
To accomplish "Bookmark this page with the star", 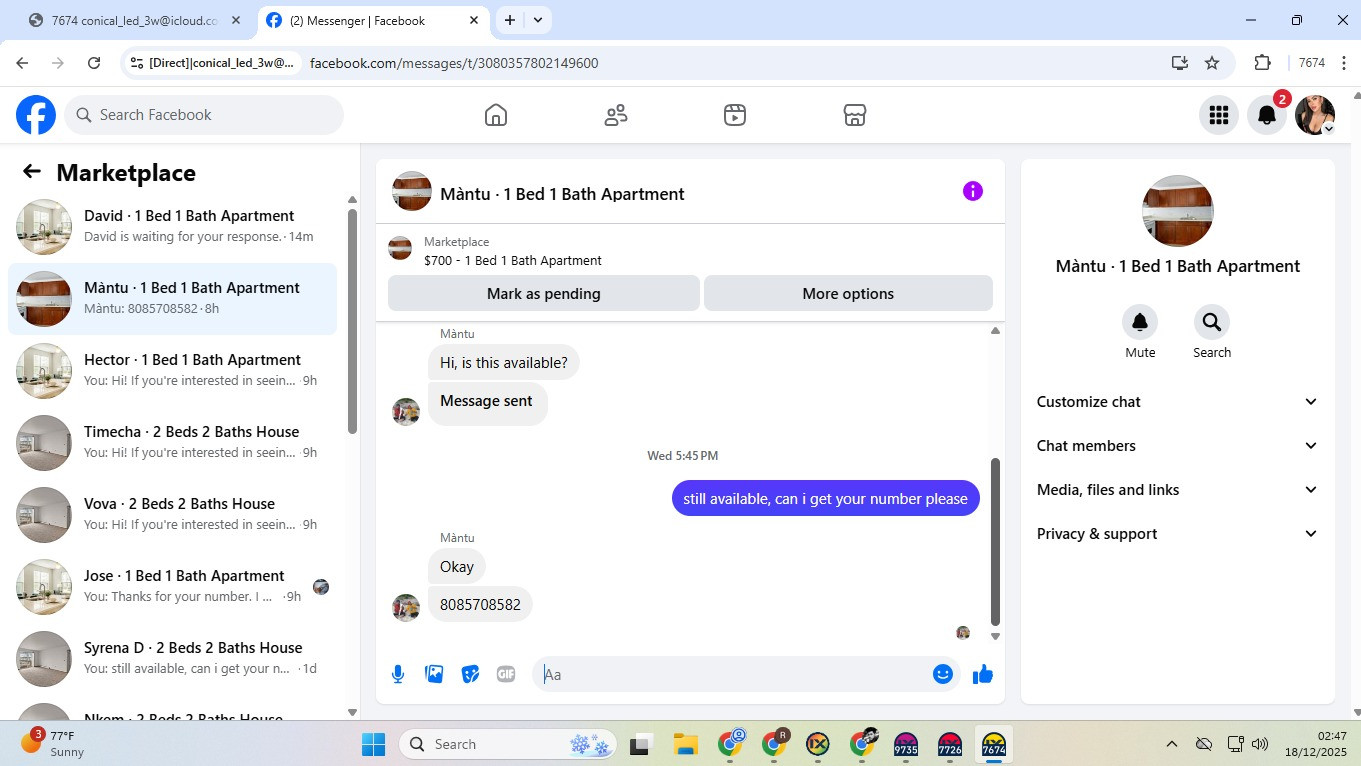I will coord(1212,63).
